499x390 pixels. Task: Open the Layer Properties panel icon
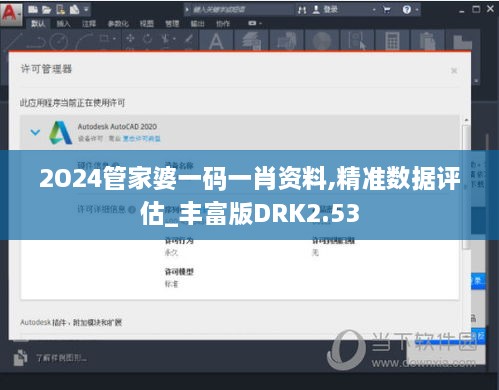251,41
